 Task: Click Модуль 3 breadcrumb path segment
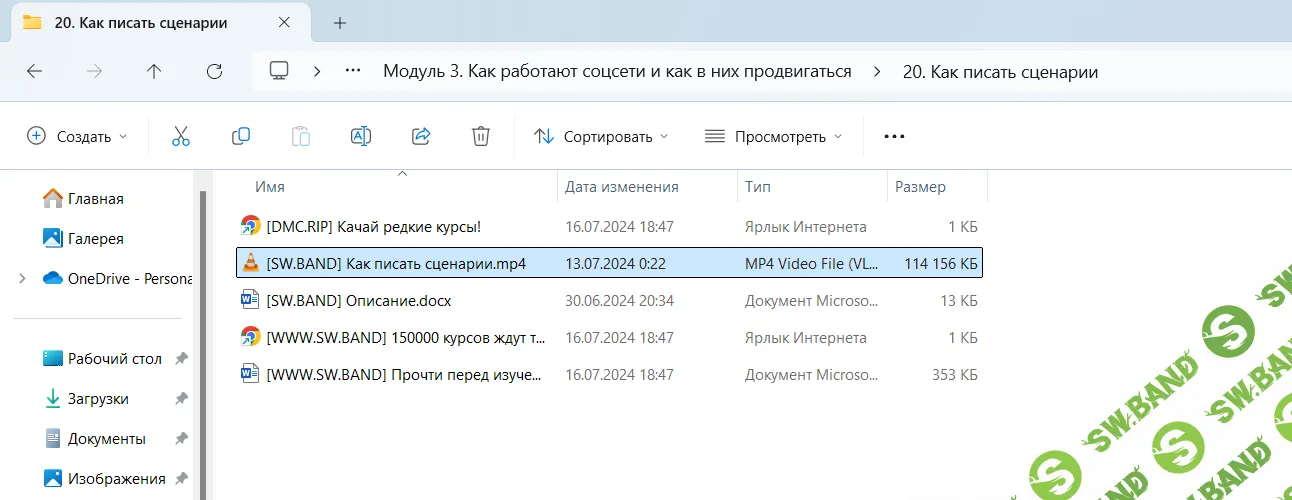(617, 71)
